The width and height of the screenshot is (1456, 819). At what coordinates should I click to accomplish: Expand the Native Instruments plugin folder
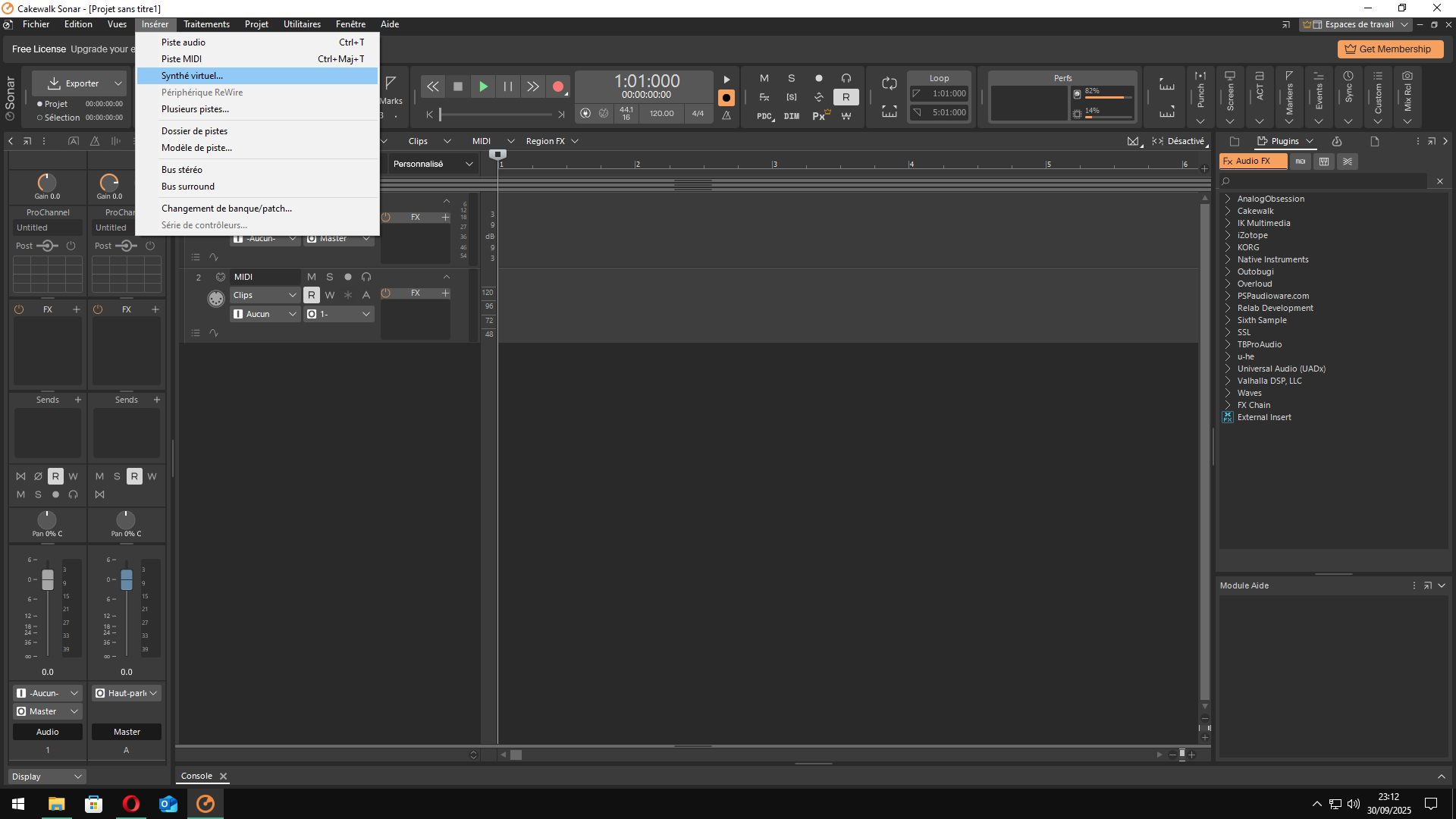click(x=1228, y=259)
